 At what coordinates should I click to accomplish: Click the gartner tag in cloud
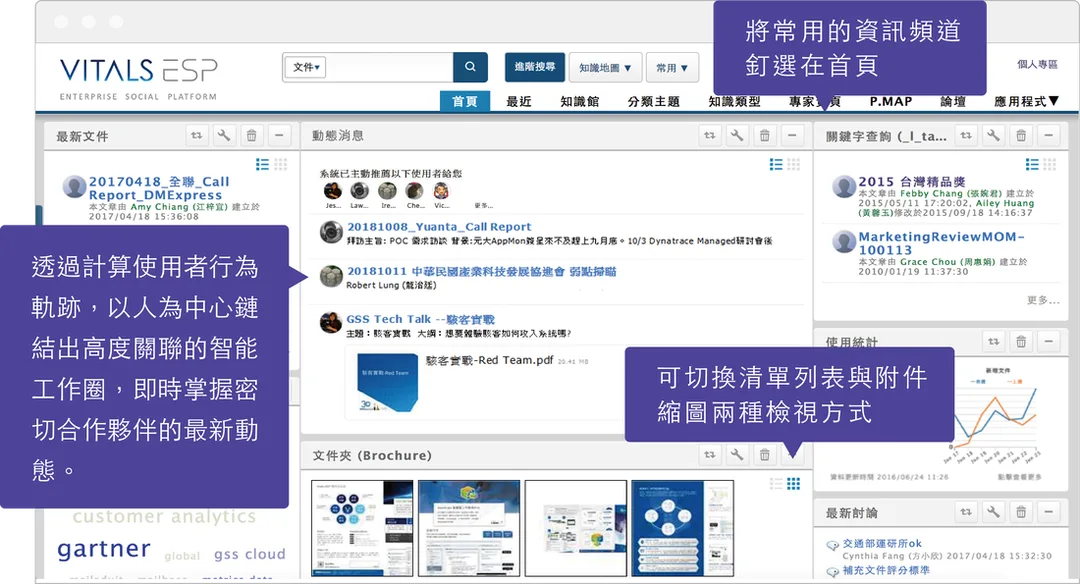pos(104,549)
